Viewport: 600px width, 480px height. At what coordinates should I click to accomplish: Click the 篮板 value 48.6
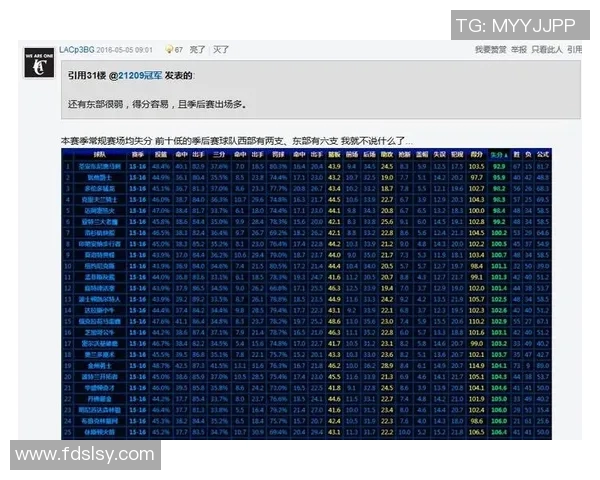(334, 321)
